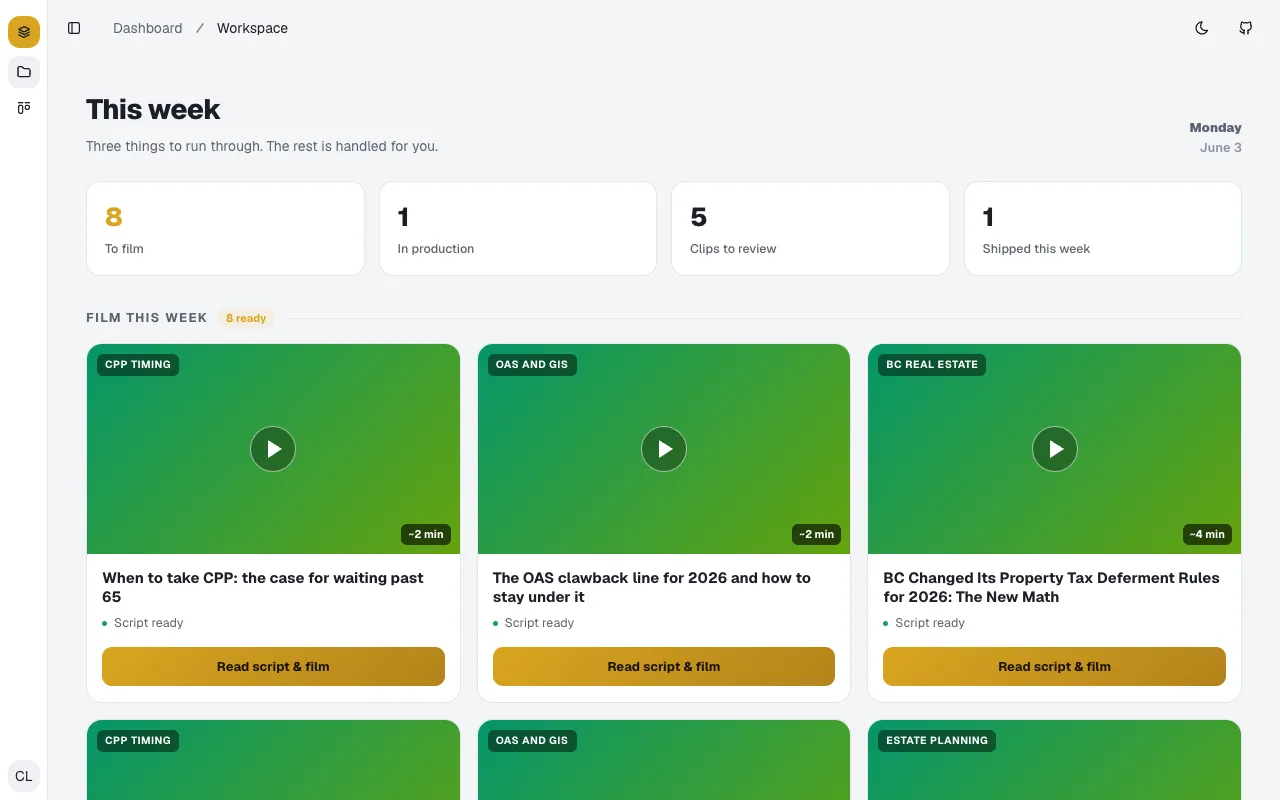Open the '5 Clips to review' card

[810, 228]
